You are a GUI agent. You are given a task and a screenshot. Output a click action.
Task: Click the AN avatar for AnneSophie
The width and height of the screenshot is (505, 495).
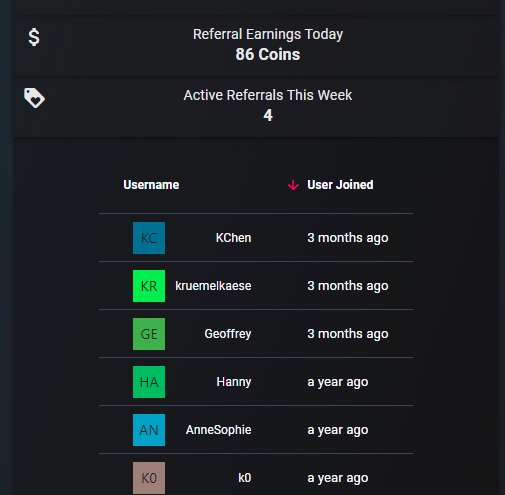[x=149, y=430]
